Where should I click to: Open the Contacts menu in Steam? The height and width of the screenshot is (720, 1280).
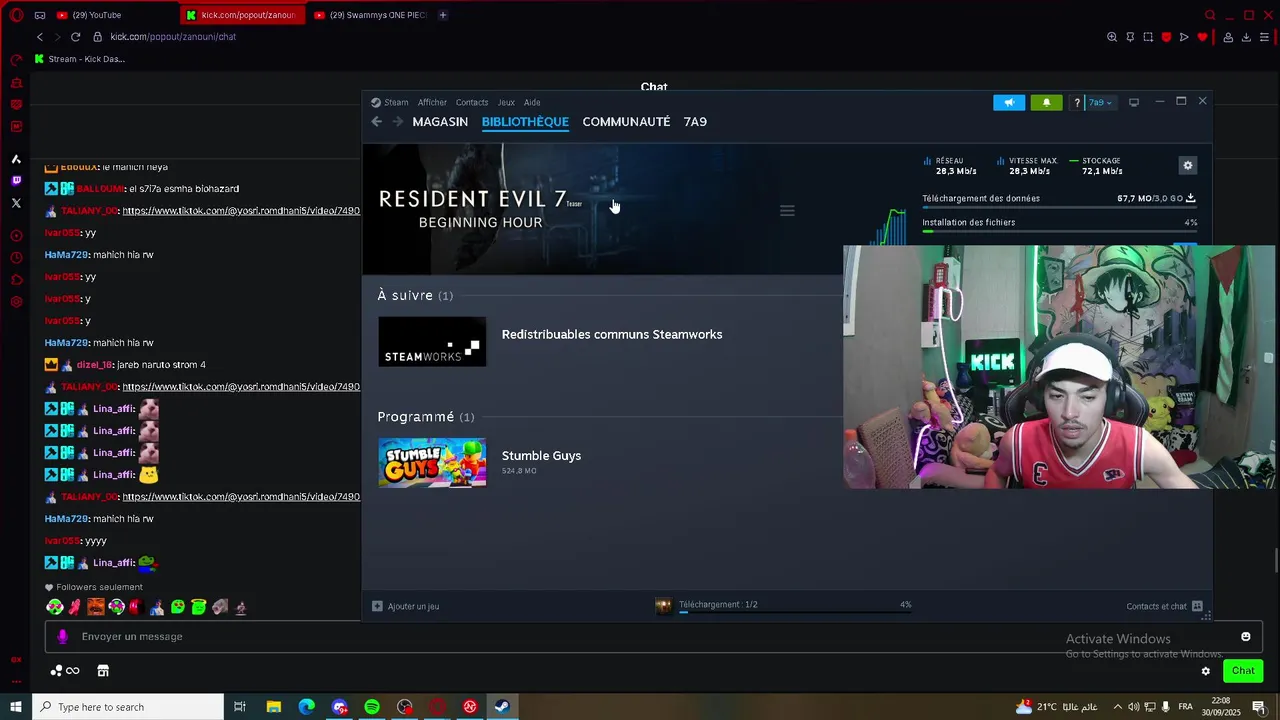click(472, 102)
